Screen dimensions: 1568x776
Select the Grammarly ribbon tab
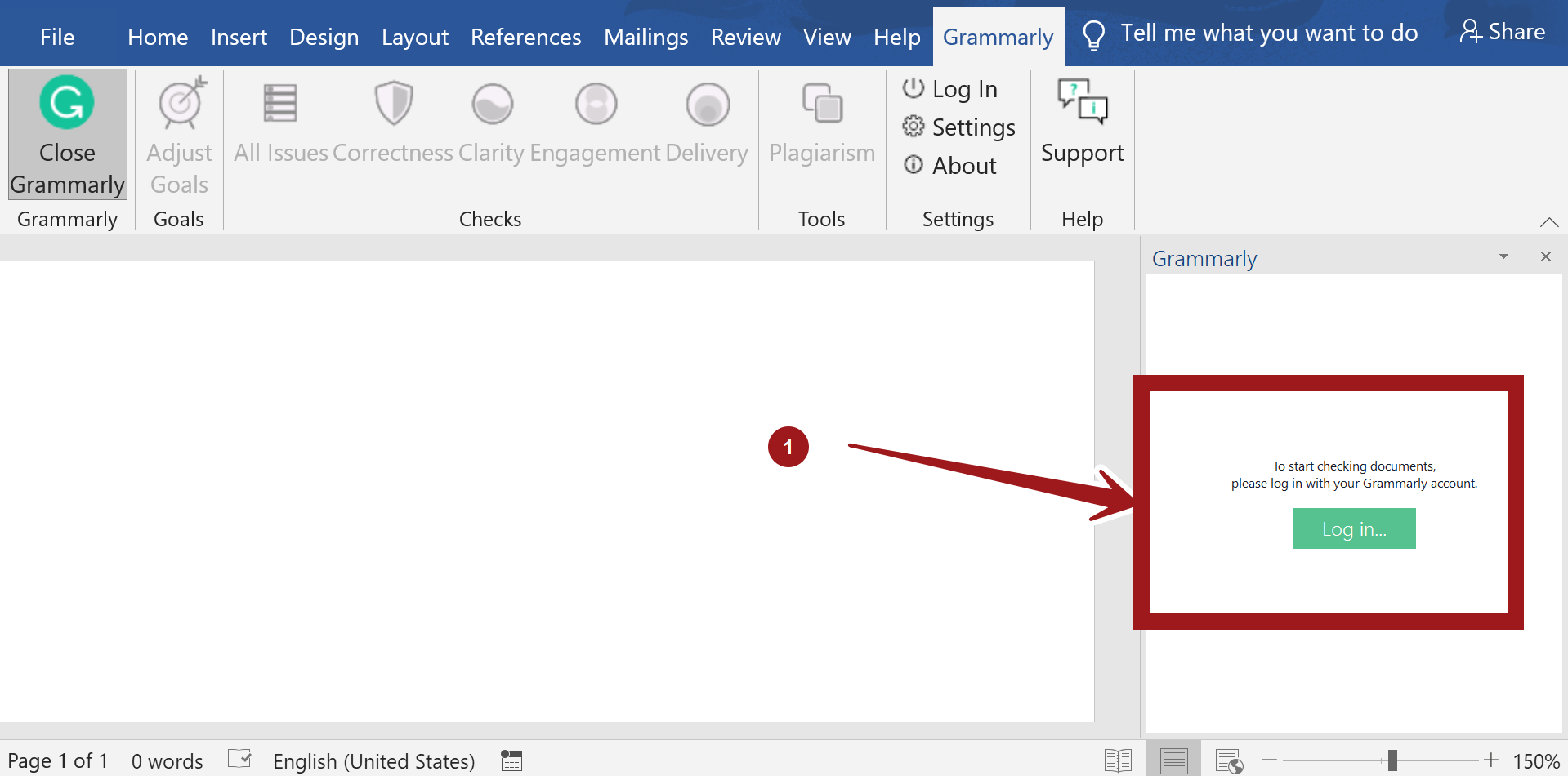(998, 38)
